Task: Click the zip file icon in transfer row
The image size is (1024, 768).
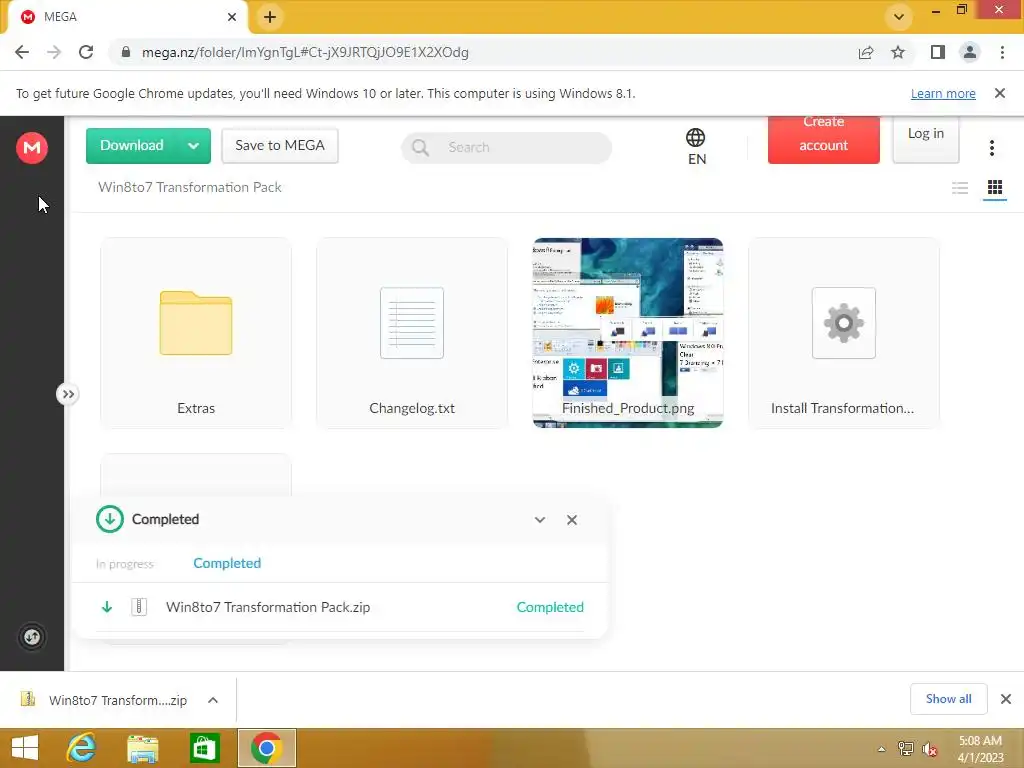Action: (138, 607)
